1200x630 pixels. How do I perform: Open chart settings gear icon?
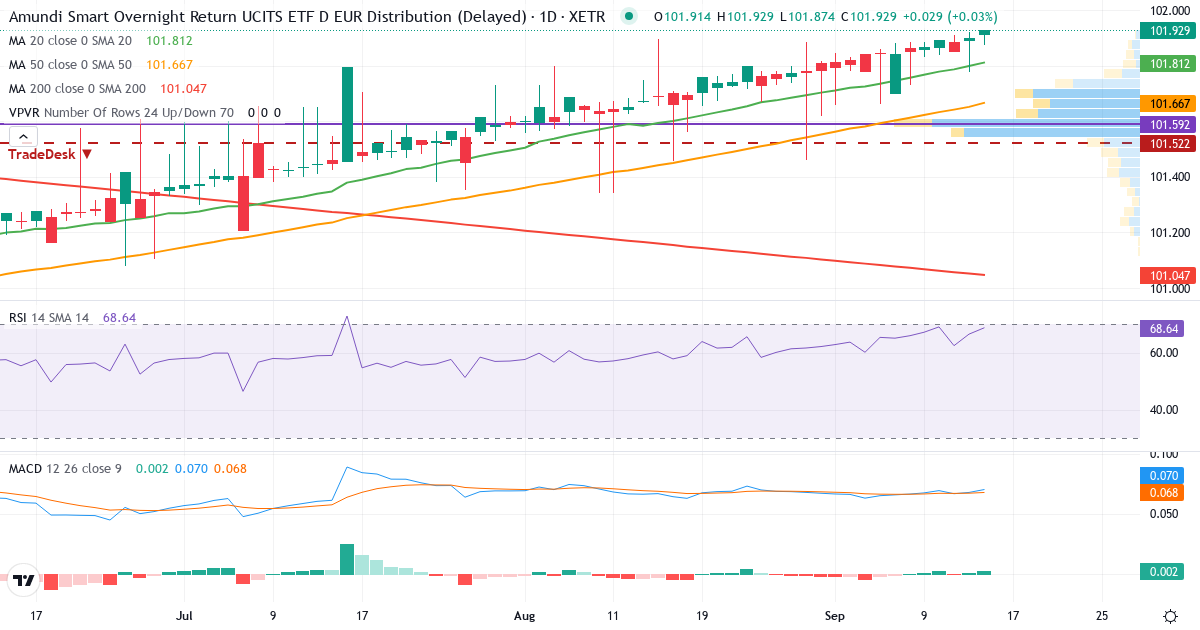click(x=1169, y=616)
